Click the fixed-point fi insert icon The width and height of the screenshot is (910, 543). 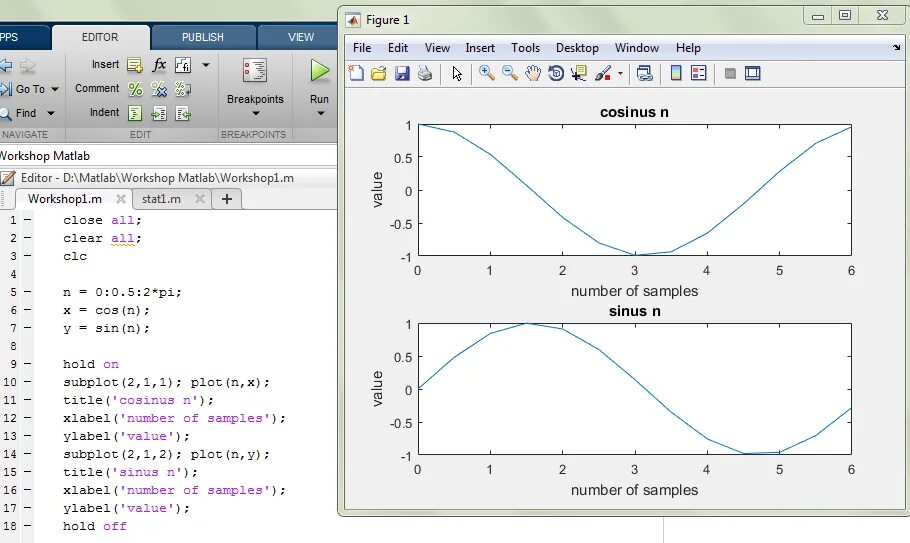tap(183, 65)
